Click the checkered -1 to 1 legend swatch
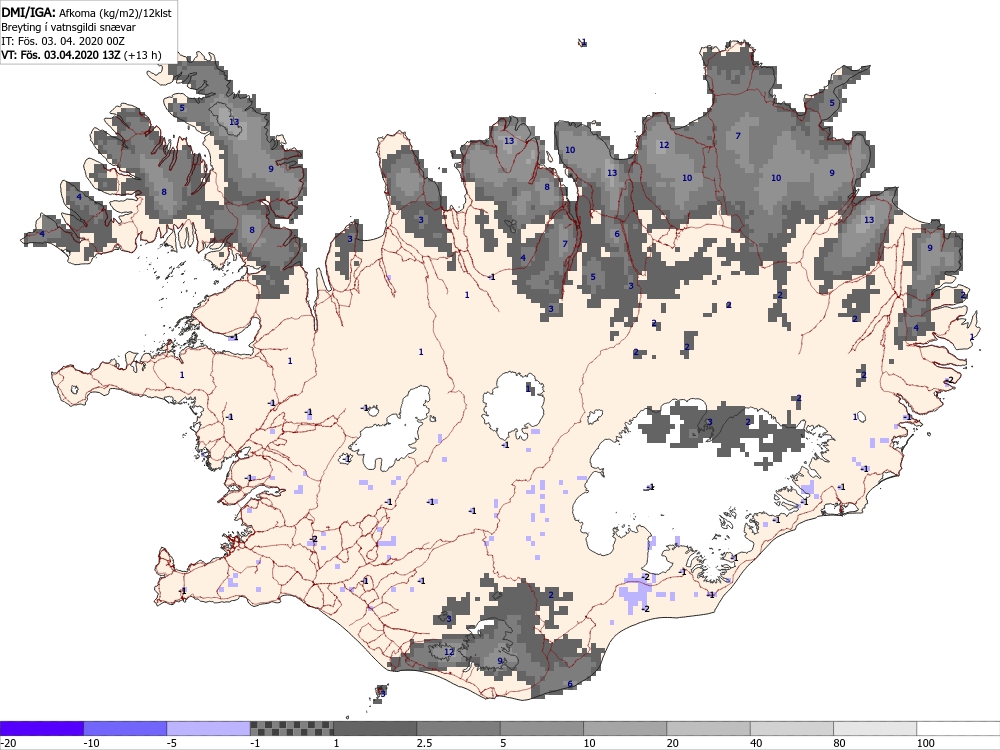1000x750 pixels. 291,728
